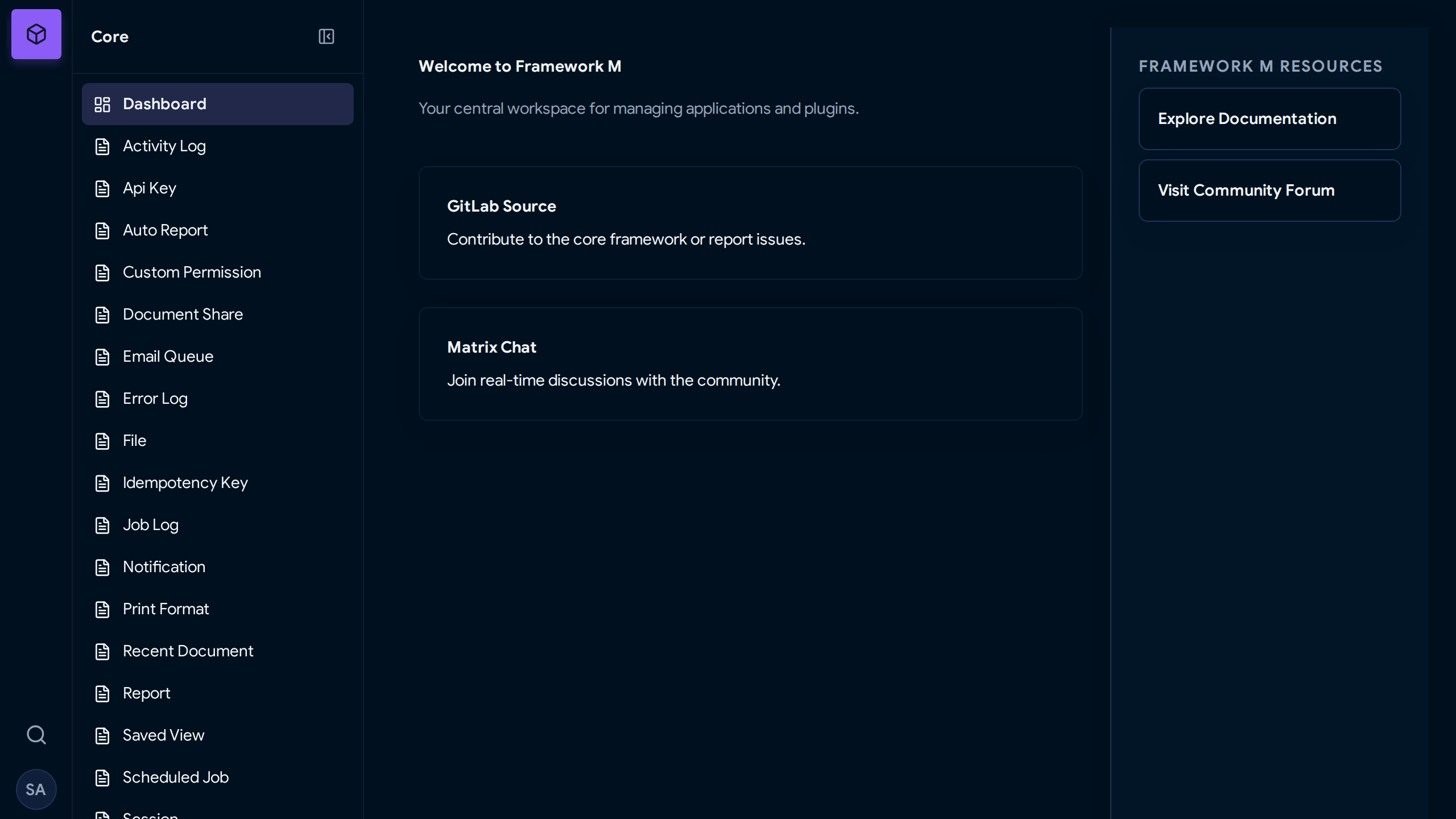This screenshot has width=1456, height=819.
Task: Select Saved View in the sidebar
Action: click(x=218, y=735)
